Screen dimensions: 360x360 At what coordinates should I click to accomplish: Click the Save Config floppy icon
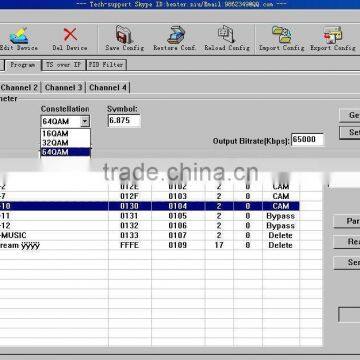[x=124, y=35]
